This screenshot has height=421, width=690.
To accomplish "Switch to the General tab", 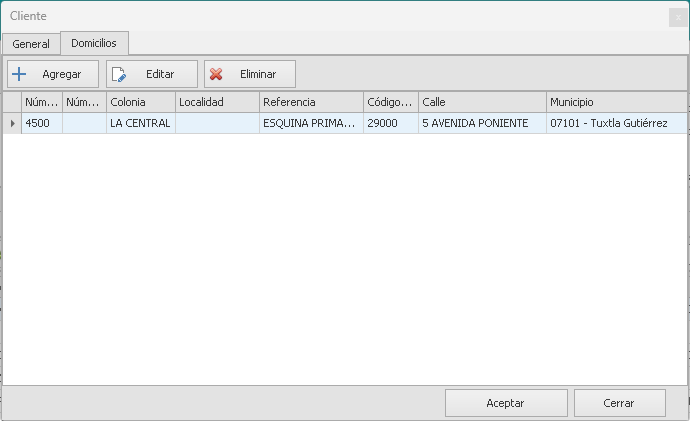I will pos(31,44).
